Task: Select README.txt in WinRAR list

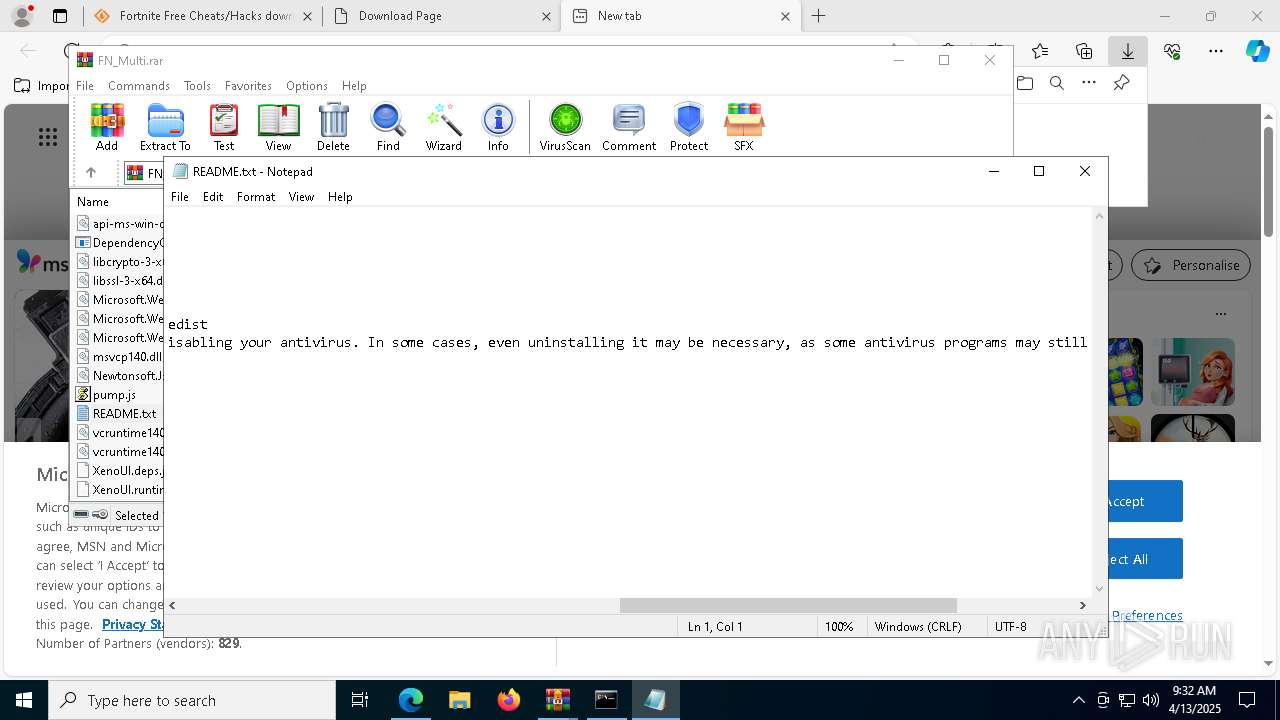Action: 124,413
